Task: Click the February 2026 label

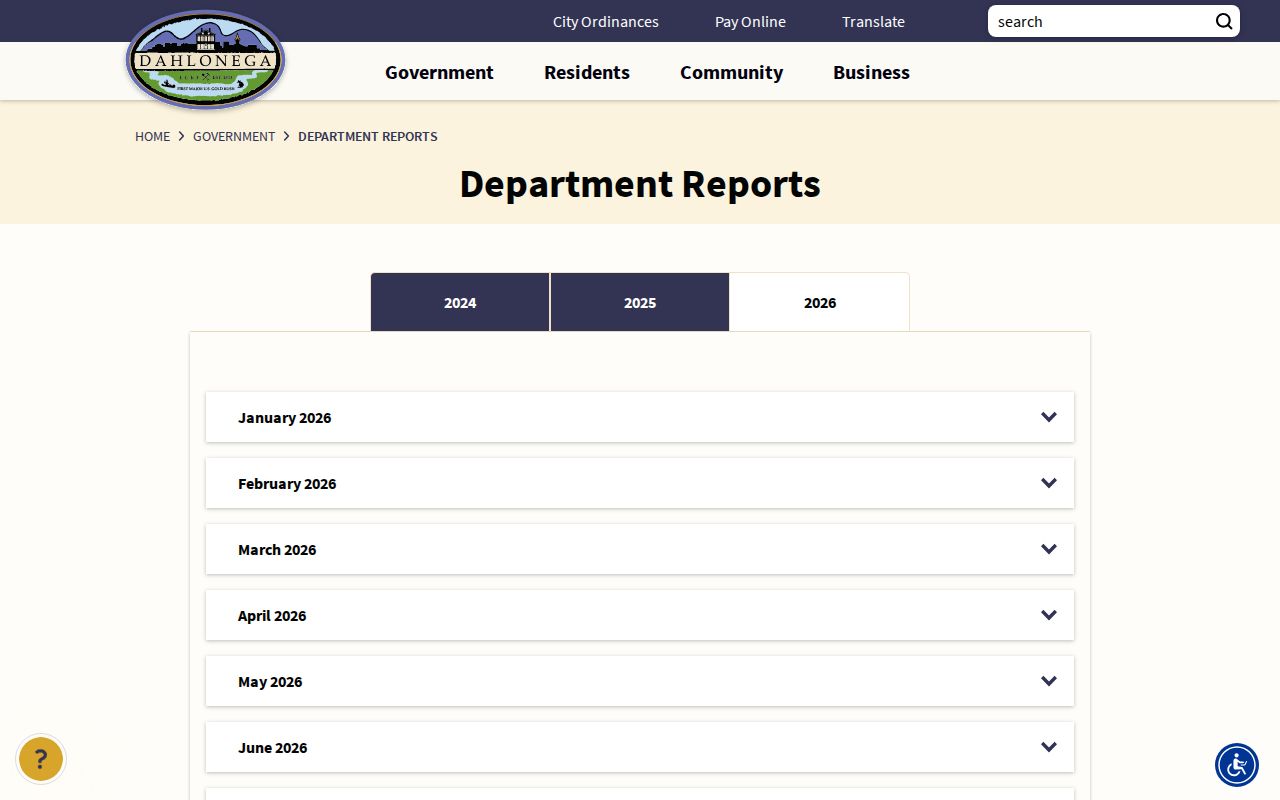Action: [287, 483]
